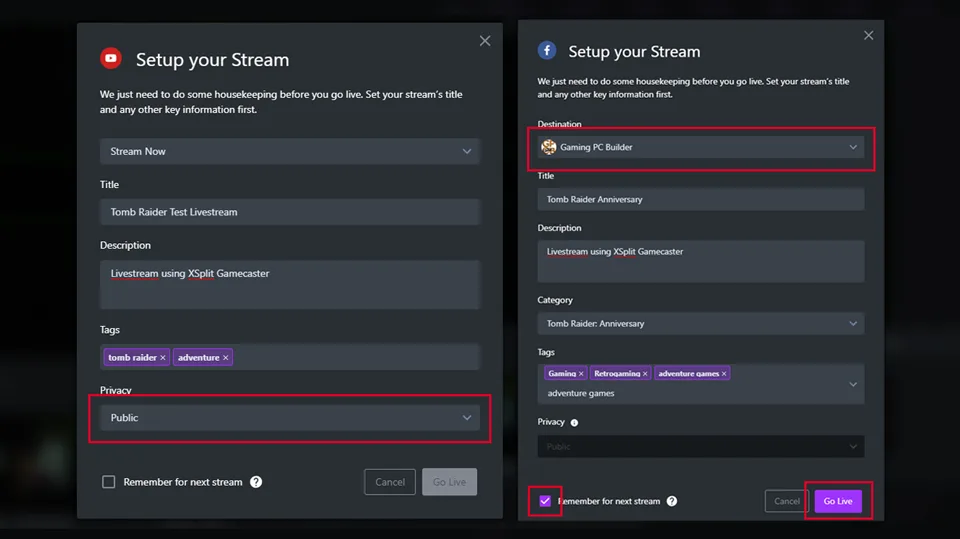Click the Facebook logo icon in the right dialog
The height and width of the screenshot is (539, 960).
coord(547,50)
